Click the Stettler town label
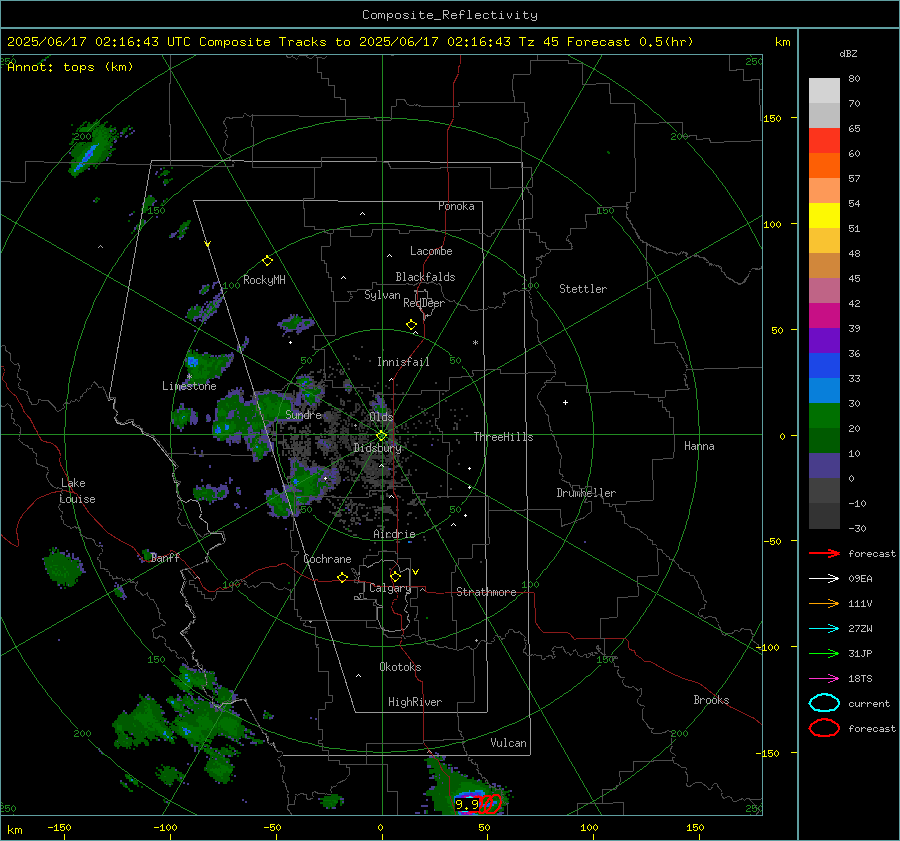 [x=583, y=289]
